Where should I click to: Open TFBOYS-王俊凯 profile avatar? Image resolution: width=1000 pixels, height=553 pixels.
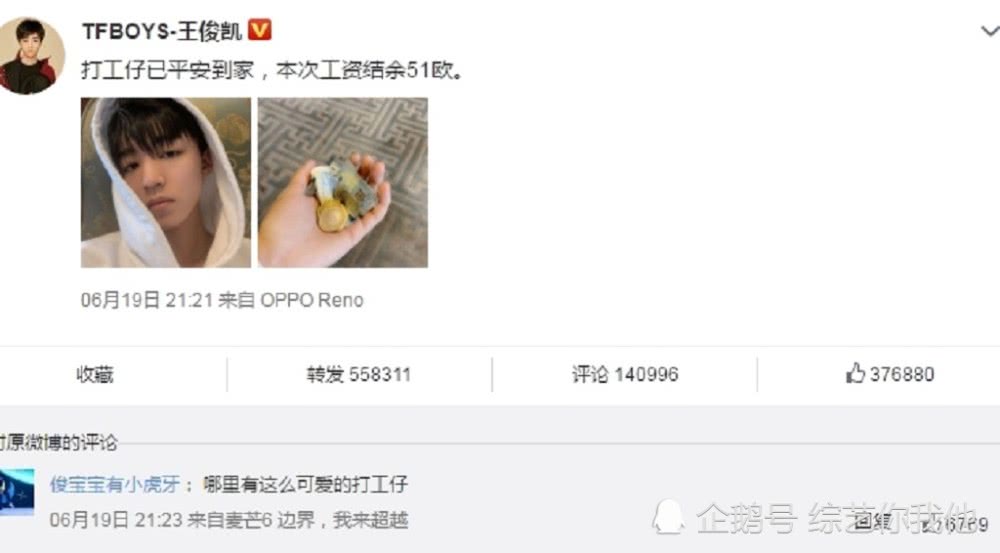click(30, 55)
